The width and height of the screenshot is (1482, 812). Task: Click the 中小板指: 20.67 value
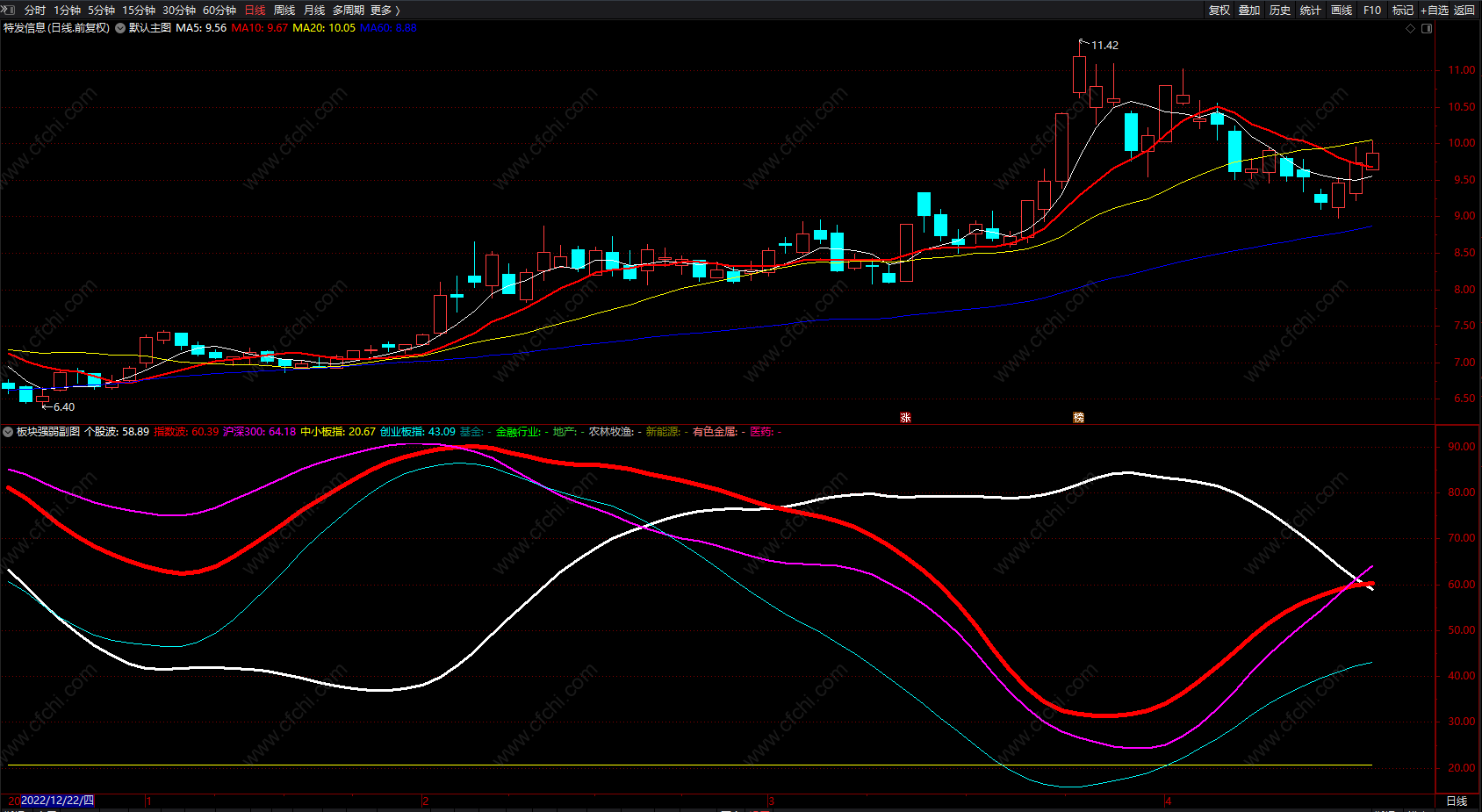338,432
